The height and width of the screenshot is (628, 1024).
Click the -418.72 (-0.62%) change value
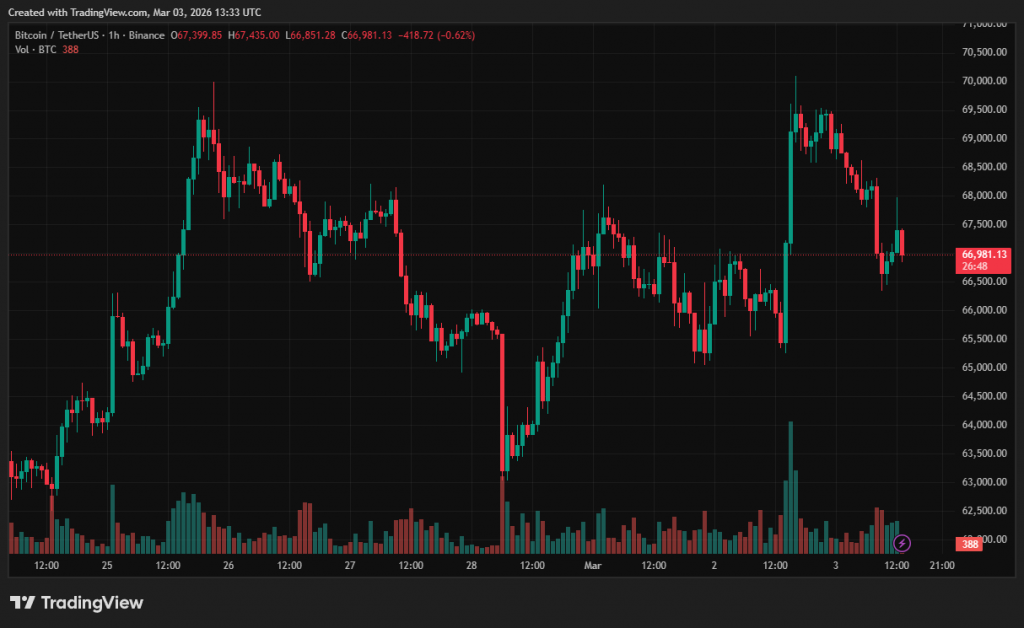[x=436, y=35]
